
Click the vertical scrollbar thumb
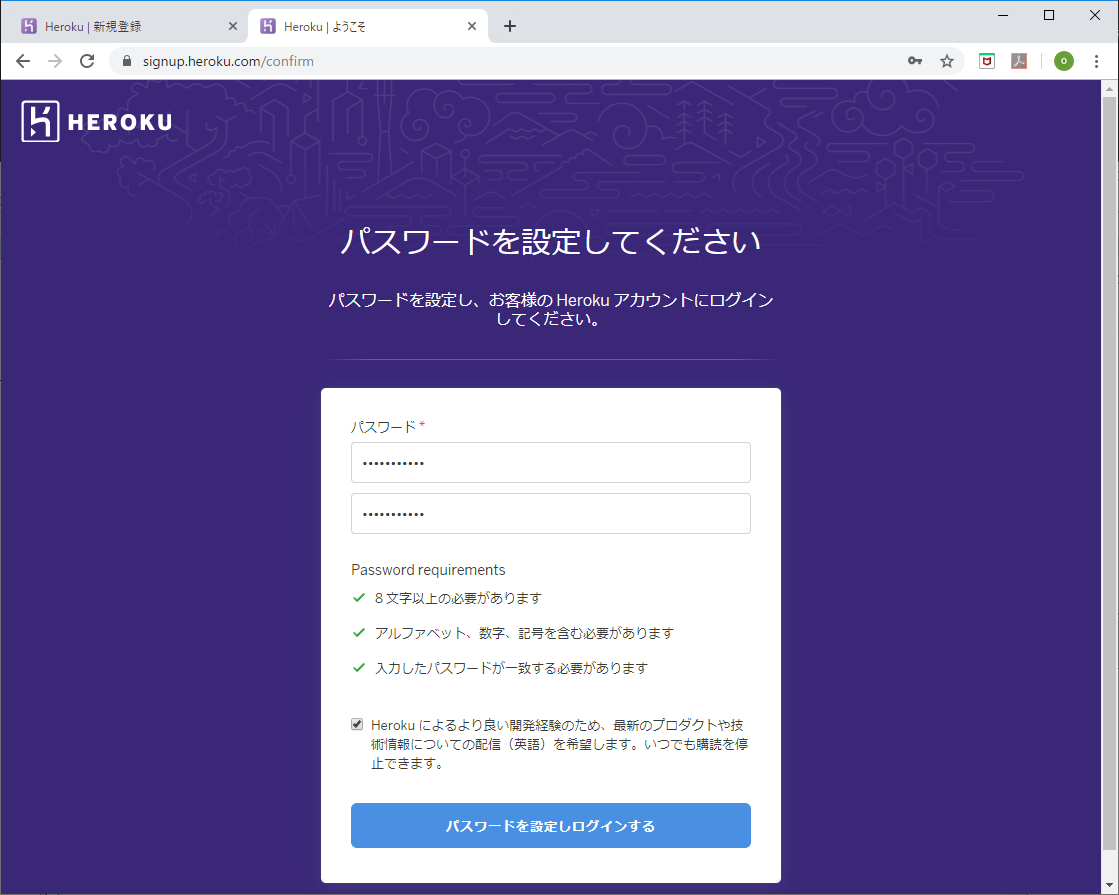pyautogui.click(x=1110, y=472)
